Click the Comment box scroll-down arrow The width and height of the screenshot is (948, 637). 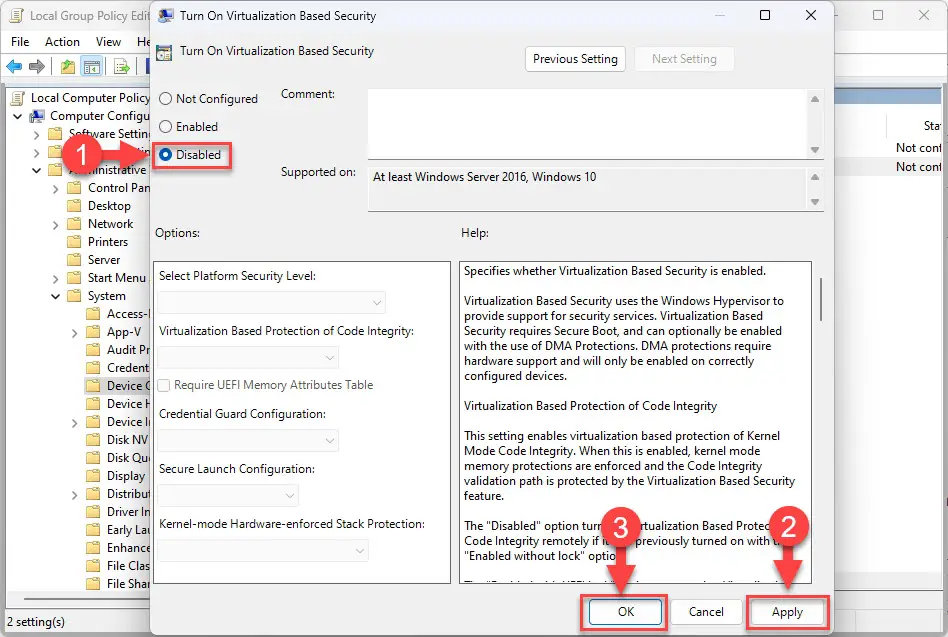click(814, 150)
